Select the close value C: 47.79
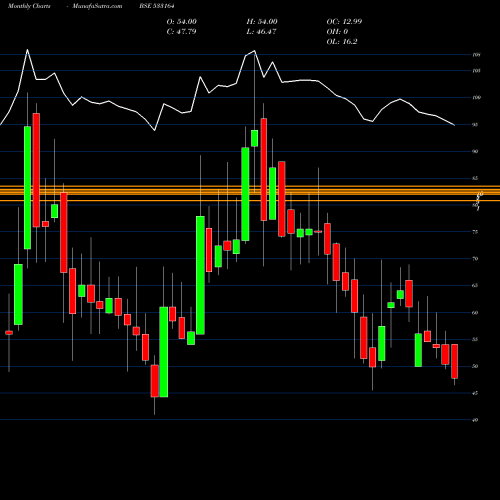 tap(181, 32)
